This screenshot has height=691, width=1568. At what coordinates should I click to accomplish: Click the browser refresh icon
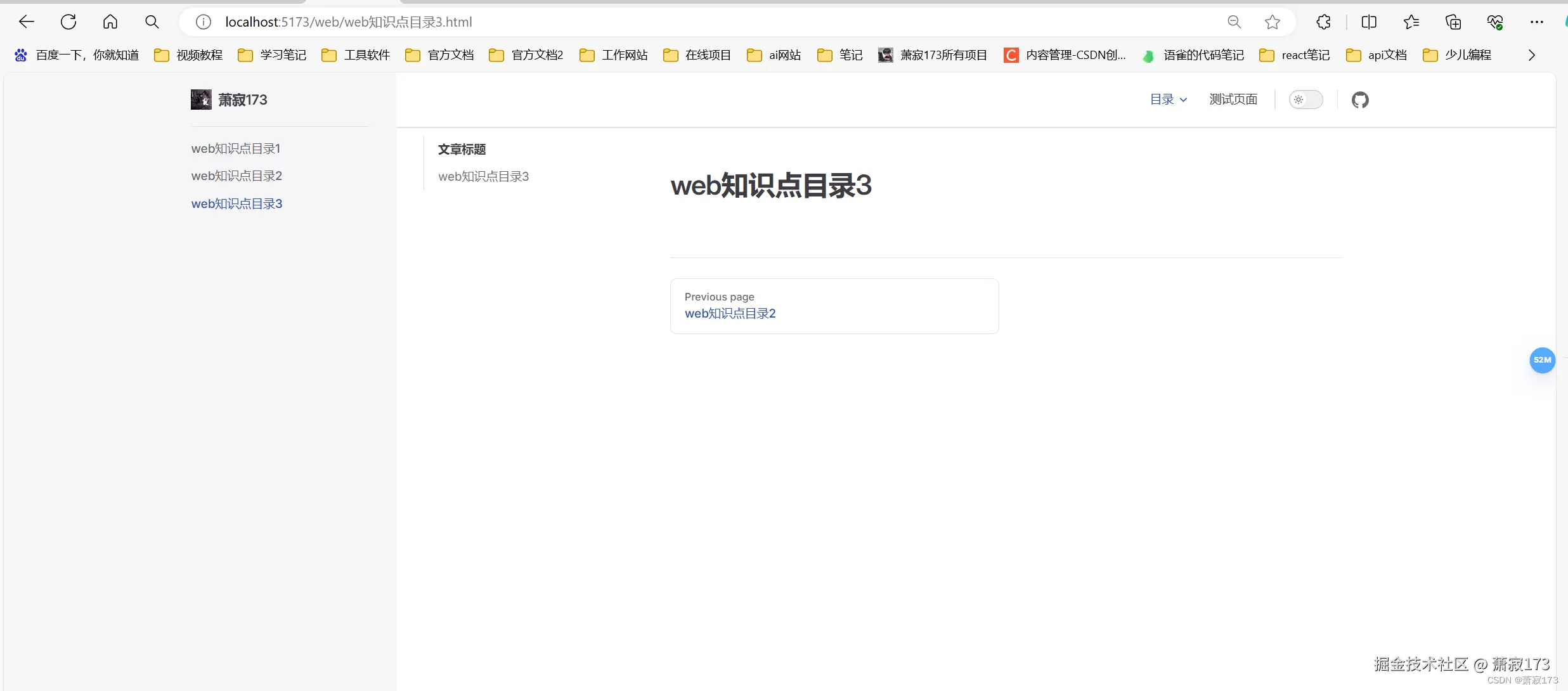tap(68, 21)
